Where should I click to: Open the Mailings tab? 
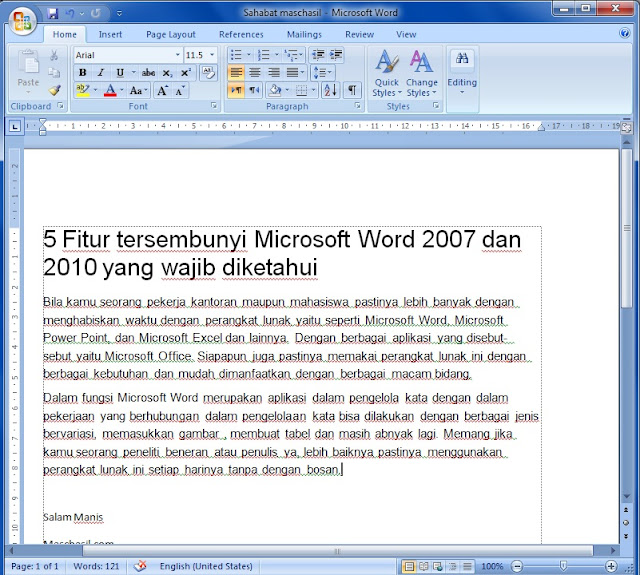(304, 34)
